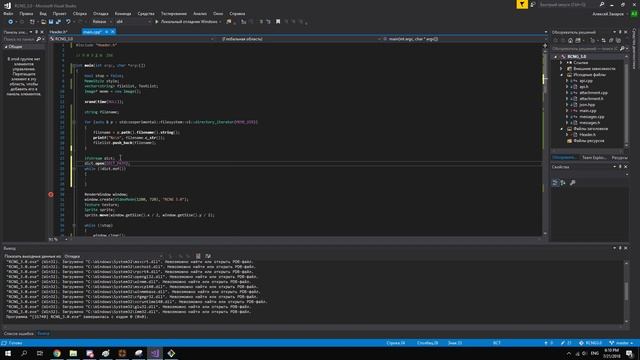Click the Properties categorized view icon
This screenshot has height=360, width=640.
coord(555,183)
